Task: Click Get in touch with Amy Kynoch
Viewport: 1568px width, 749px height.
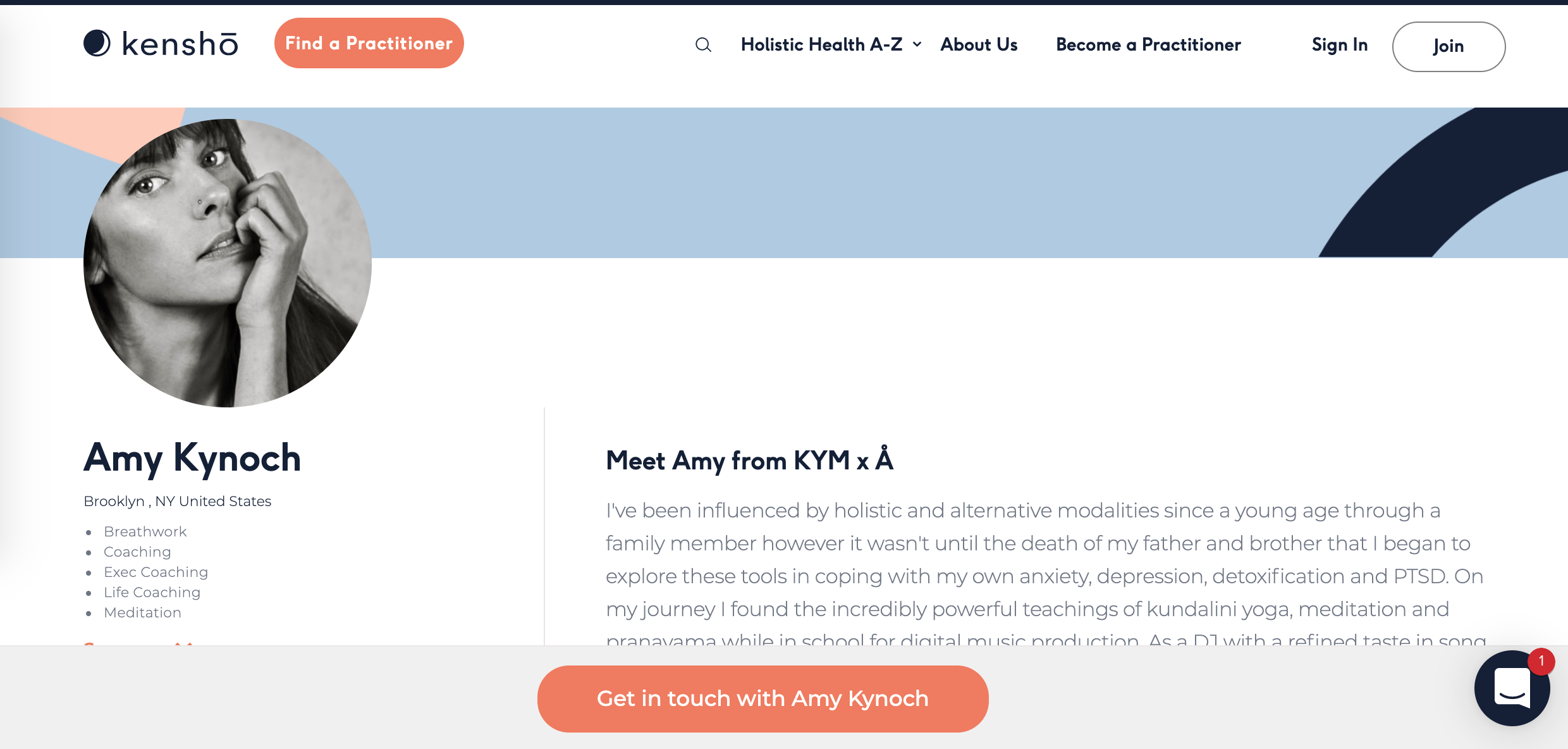Action: click(x=763, y=698)
